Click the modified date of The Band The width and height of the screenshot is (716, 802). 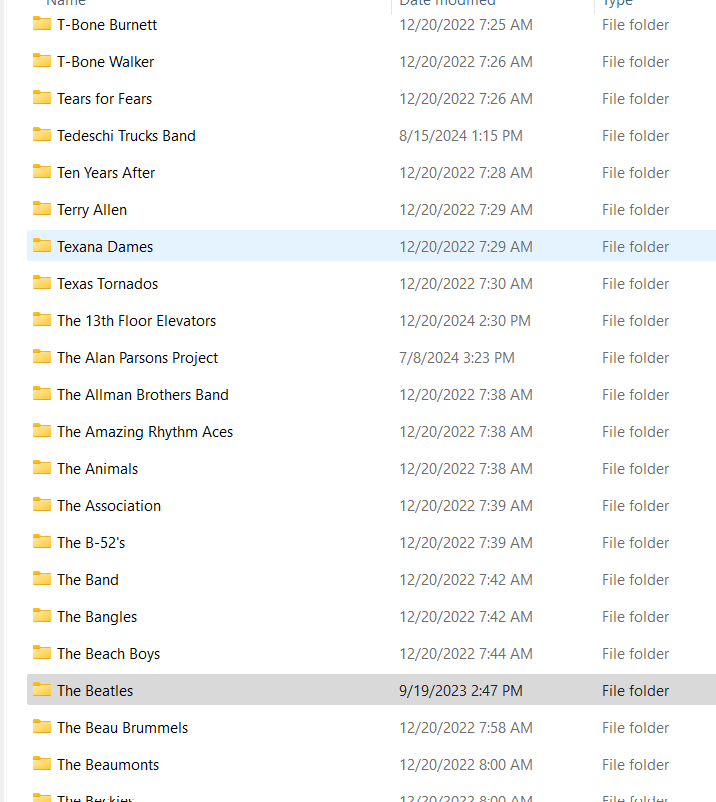pyautogui.click(x=465, y=580)
